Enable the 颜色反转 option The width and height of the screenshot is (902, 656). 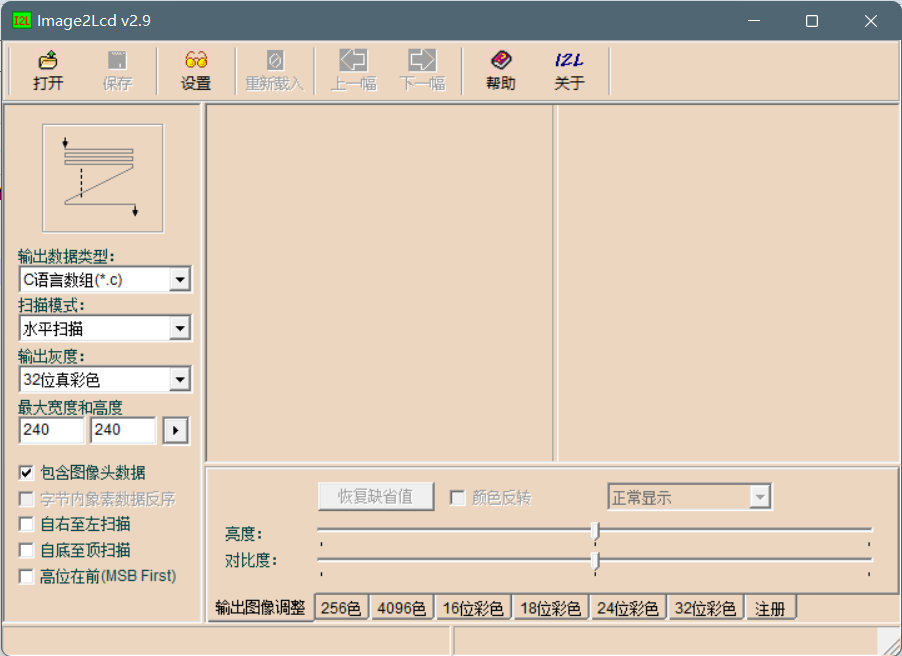click(456, 496)
